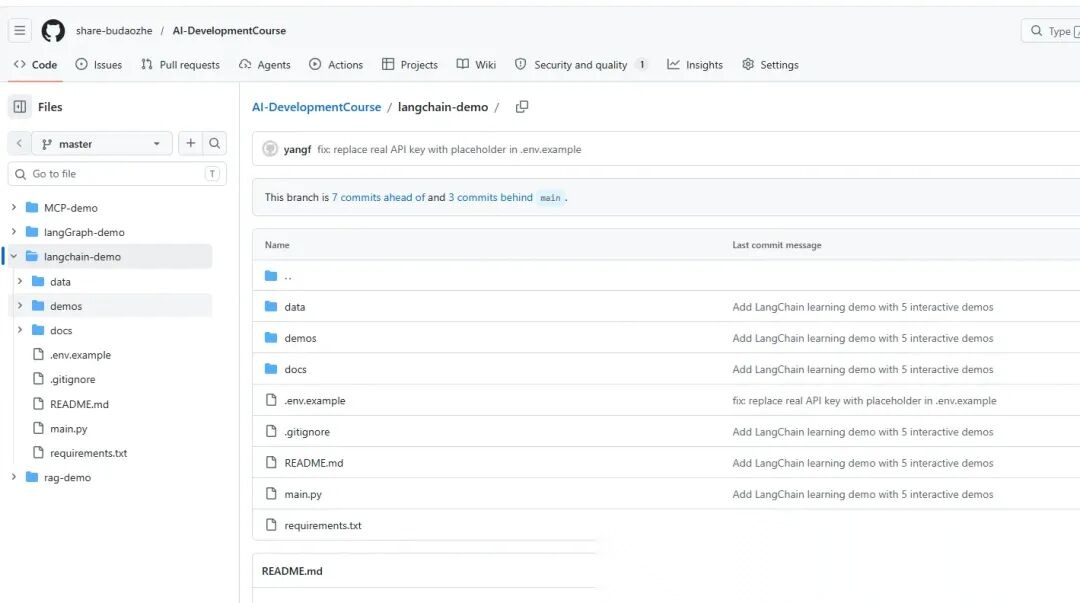The height and width of the screenshot is (603, 1080).
Task: Click README.md file icon in tree
Action: point(39,404)
